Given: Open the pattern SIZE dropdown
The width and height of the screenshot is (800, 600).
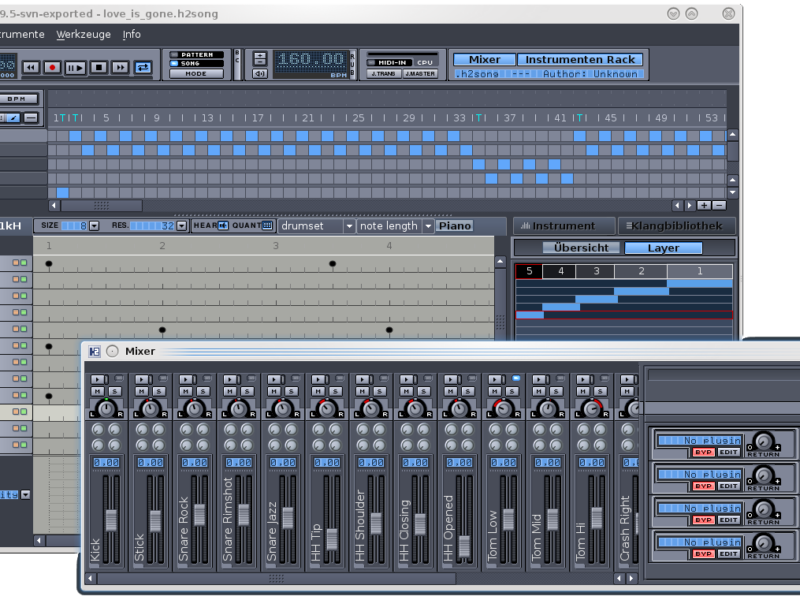Looking at the screenshot, I should point(94,226).
